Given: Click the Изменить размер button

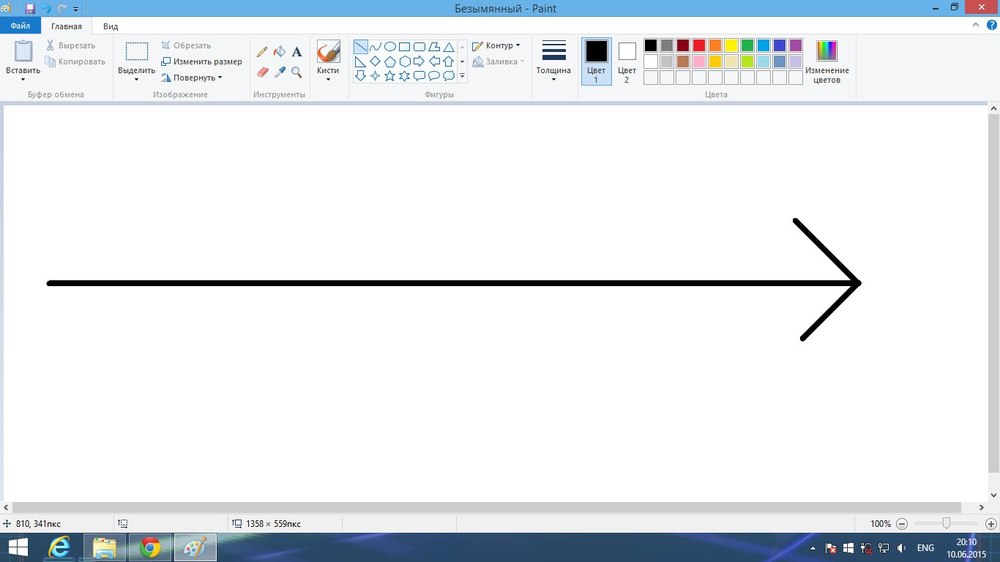Looking at the screenshot, I should point(201,61).
